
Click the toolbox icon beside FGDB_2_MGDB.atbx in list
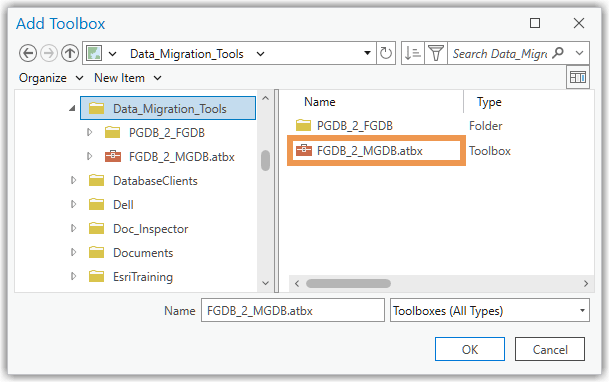pyautogui.click(x=304, y=150)
